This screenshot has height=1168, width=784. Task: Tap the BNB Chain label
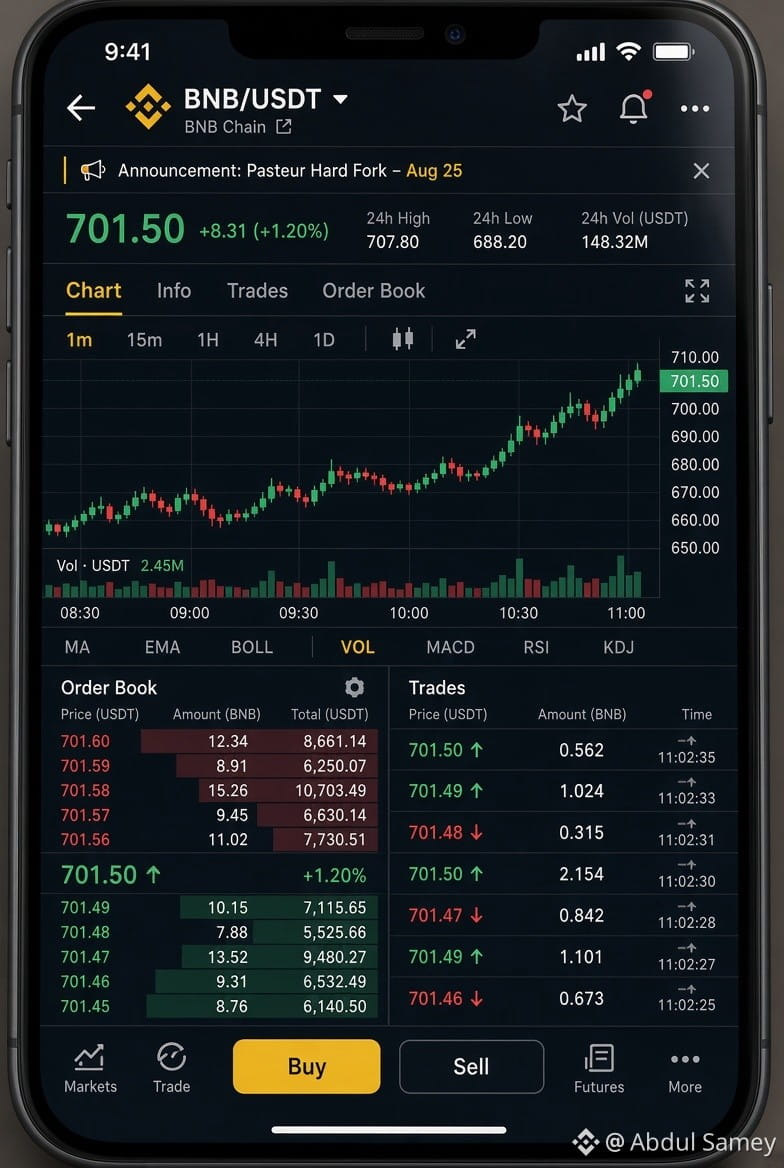[x=225, y=127]
